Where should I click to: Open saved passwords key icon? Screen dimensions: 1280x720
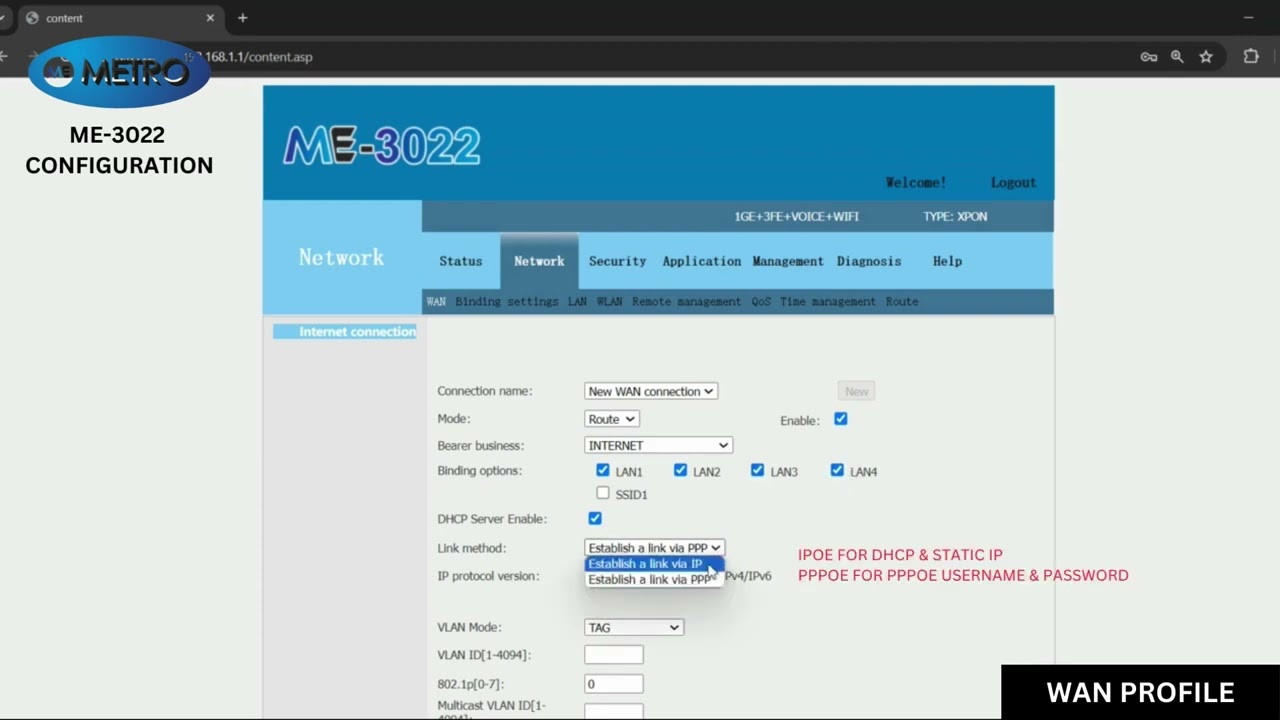[x=1149, y=57]
